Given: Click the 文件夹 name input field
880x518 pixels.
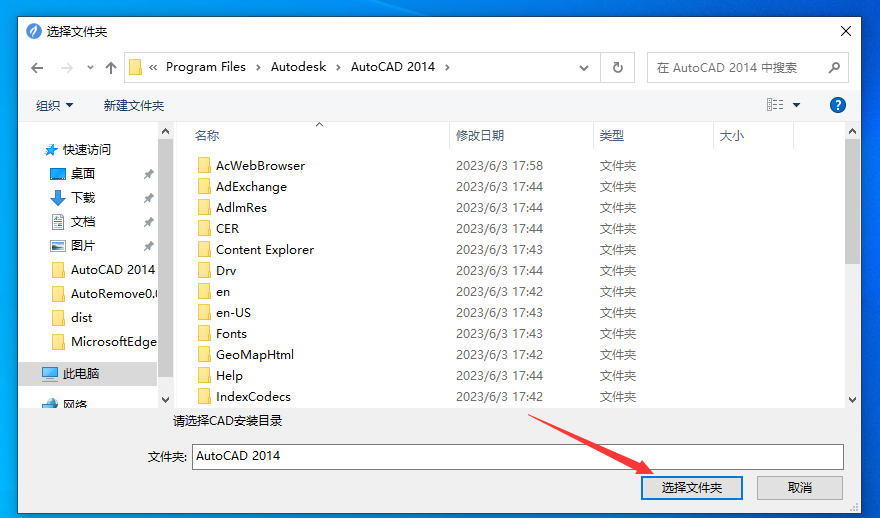Looking at the screenshot, I should (x=517, y=456).
